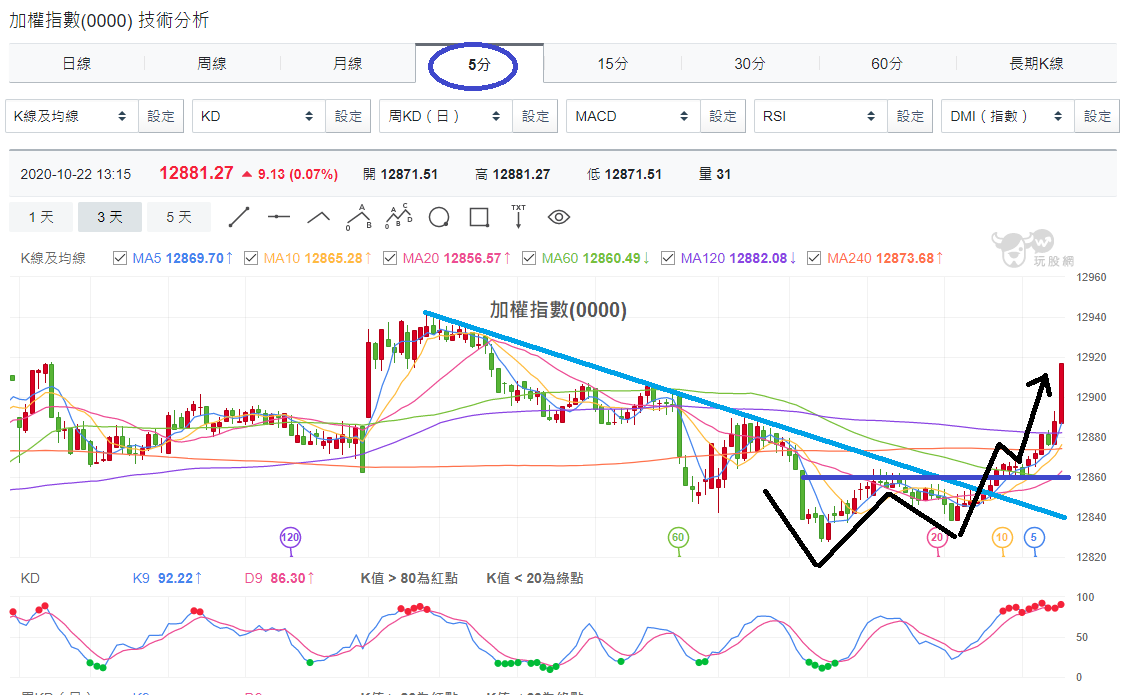Switch to the 月線 tab
Image resolution: width=1124 pixels, height=695 pixels.
[x=348, y=64]
